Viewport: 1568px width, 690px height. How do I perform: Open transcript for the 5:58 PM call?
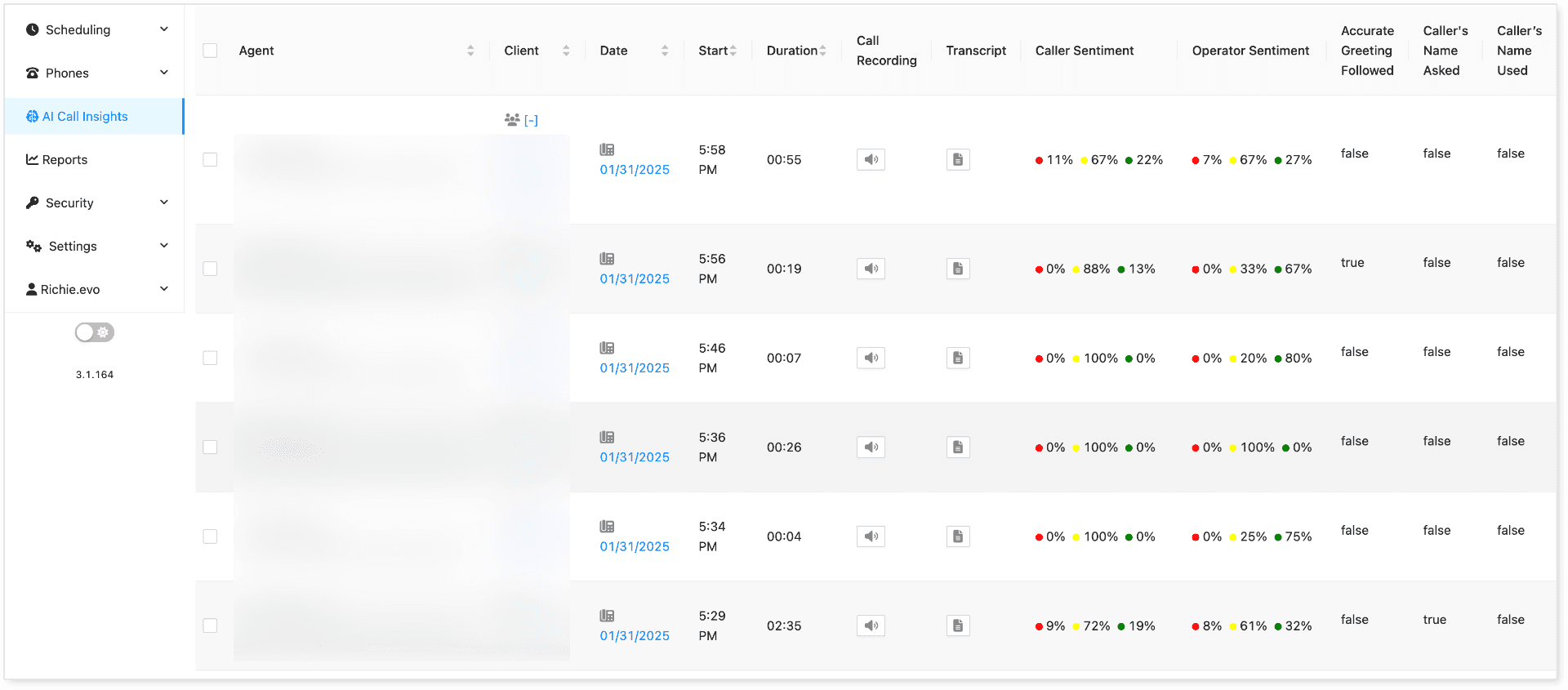point(958,159)
